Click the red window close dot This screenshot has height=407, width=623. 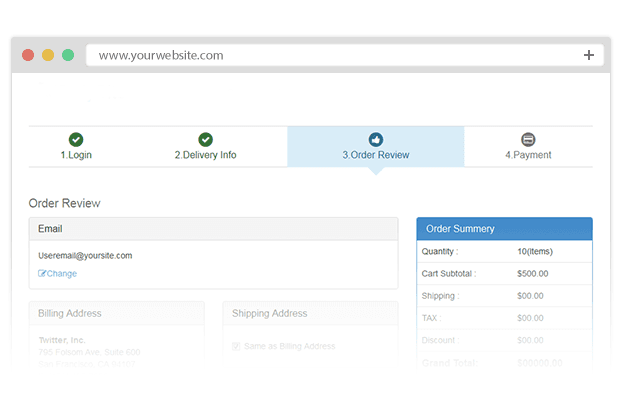tap(28, 55)
